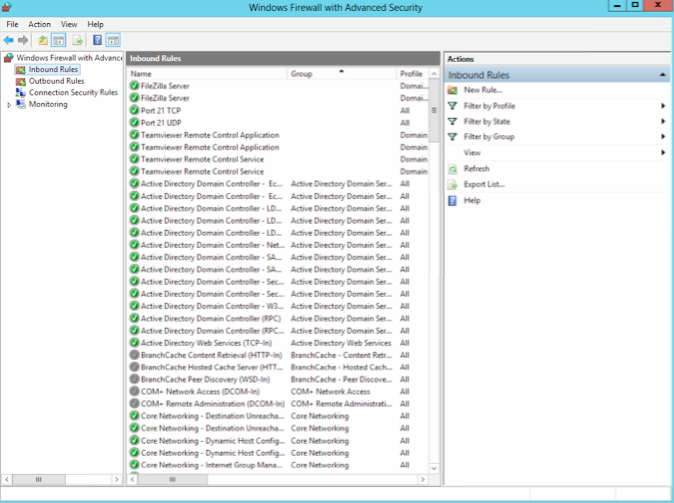This screenshot has height=503, width=674.
Task: Click the rules list horizontal scrollbar thumb
Action: pyautogui.click(x=173, y=479)
